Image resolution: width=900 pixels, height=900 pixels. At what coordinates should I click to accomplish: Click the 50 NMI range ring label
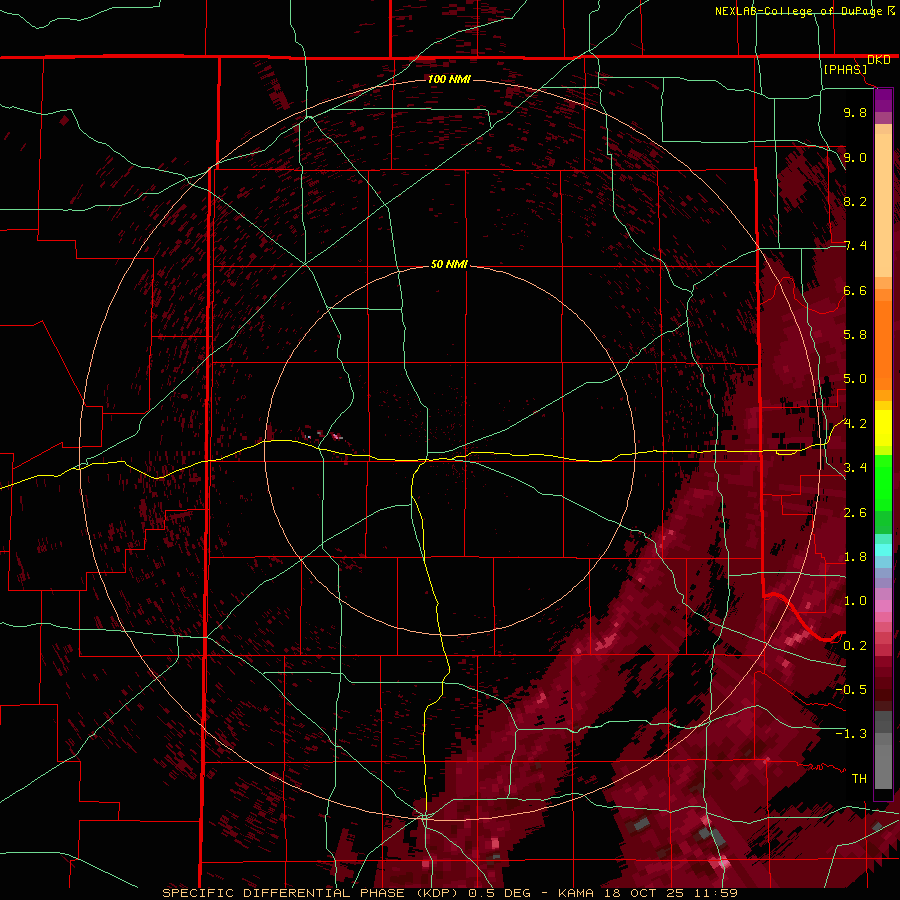(449, 264)
